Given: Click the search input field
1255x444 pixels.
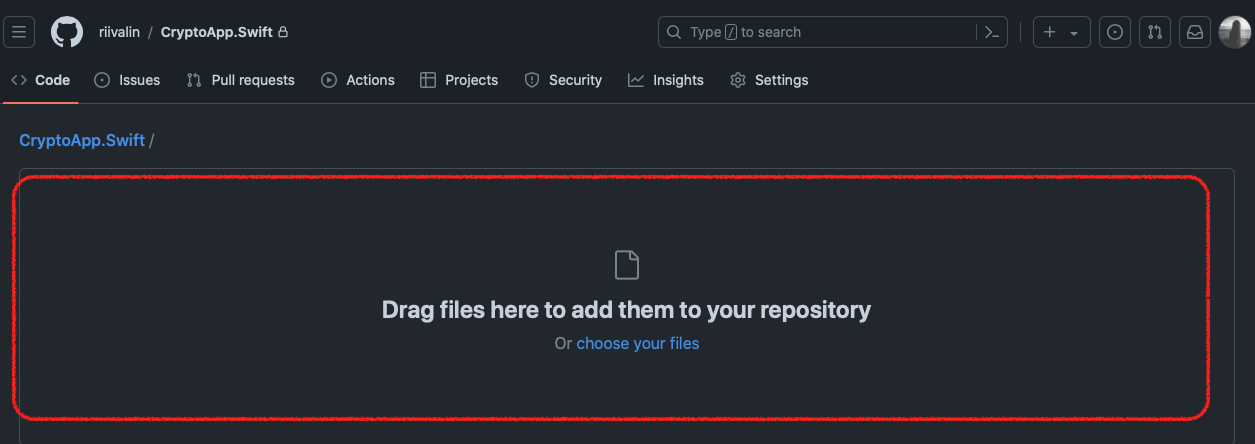Looking at the screenshot, I should click(820, 32).
